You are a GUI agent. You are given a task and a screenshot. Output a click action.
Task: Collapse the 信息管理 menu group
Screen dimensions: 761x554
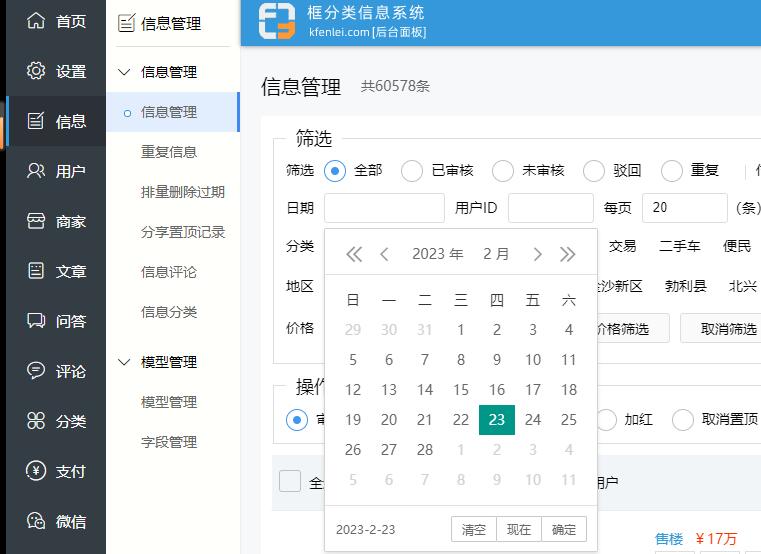click(x=125, y=72)
